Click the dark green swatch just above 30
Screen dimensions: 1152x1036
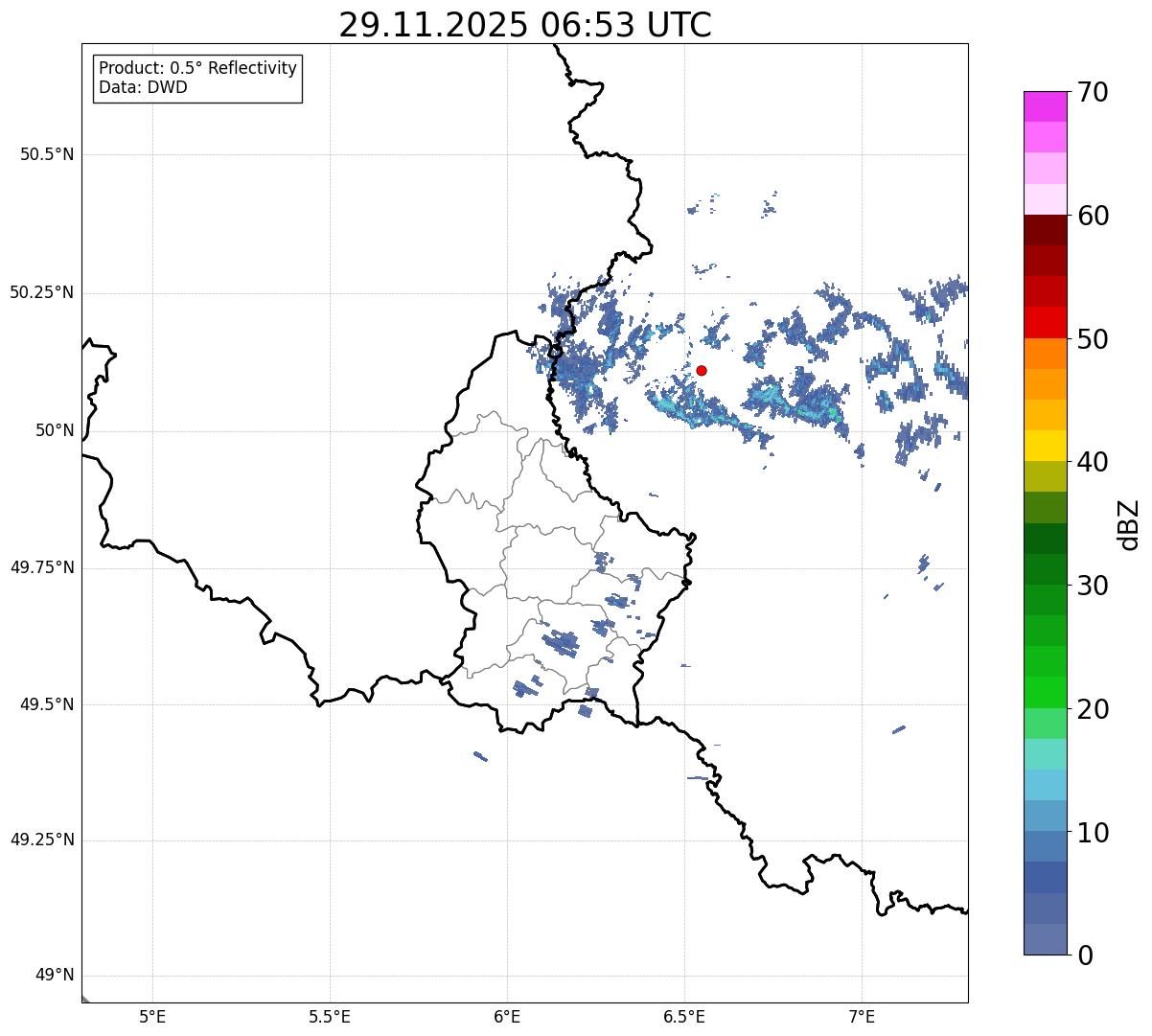pyautogui.click(x=1045, y=569)
